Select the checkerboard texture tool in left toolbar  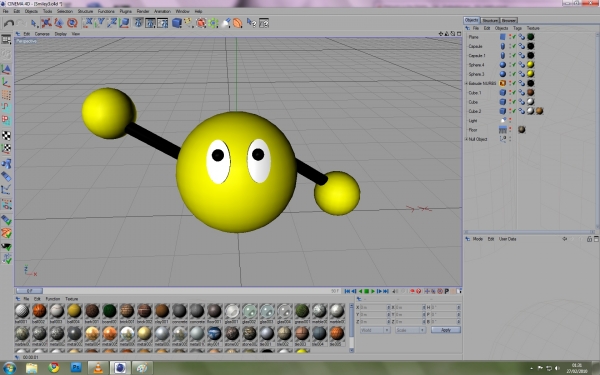[6, 135]
